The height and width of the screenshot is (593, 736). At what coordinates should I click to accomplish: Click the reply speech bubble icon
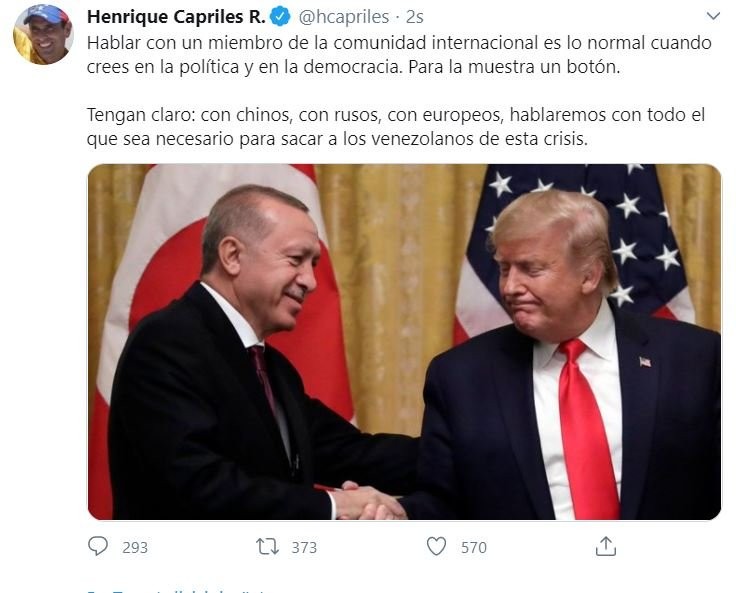tap(98, 547)
